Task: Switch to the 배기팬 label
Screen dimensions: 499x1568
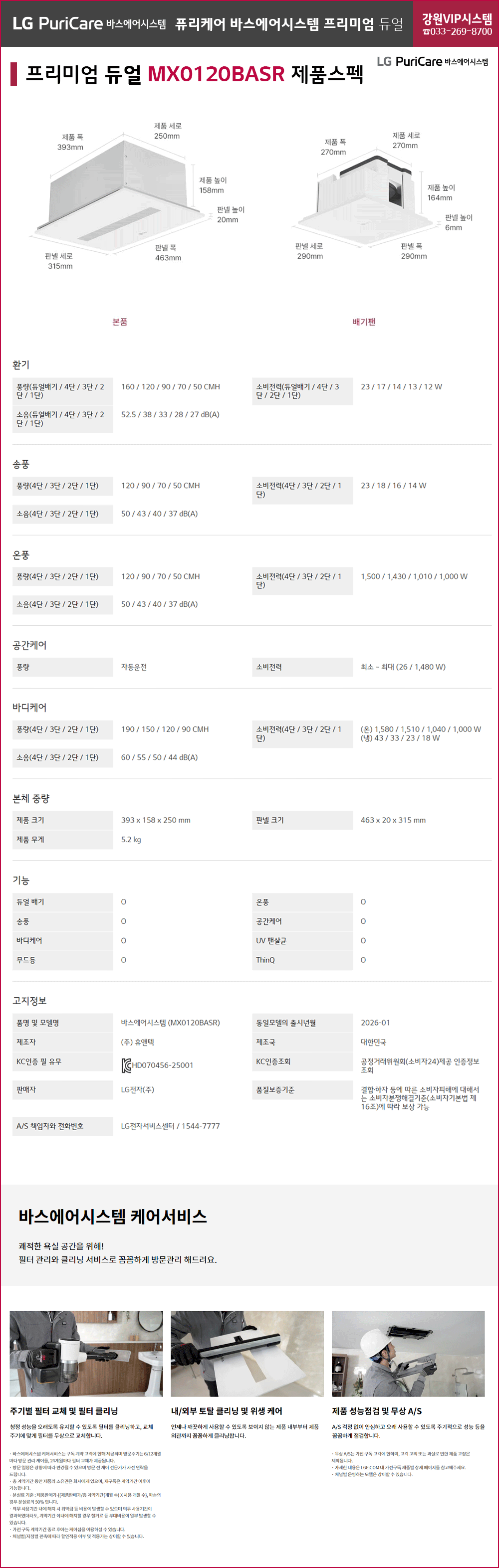Action: point(364,322)
